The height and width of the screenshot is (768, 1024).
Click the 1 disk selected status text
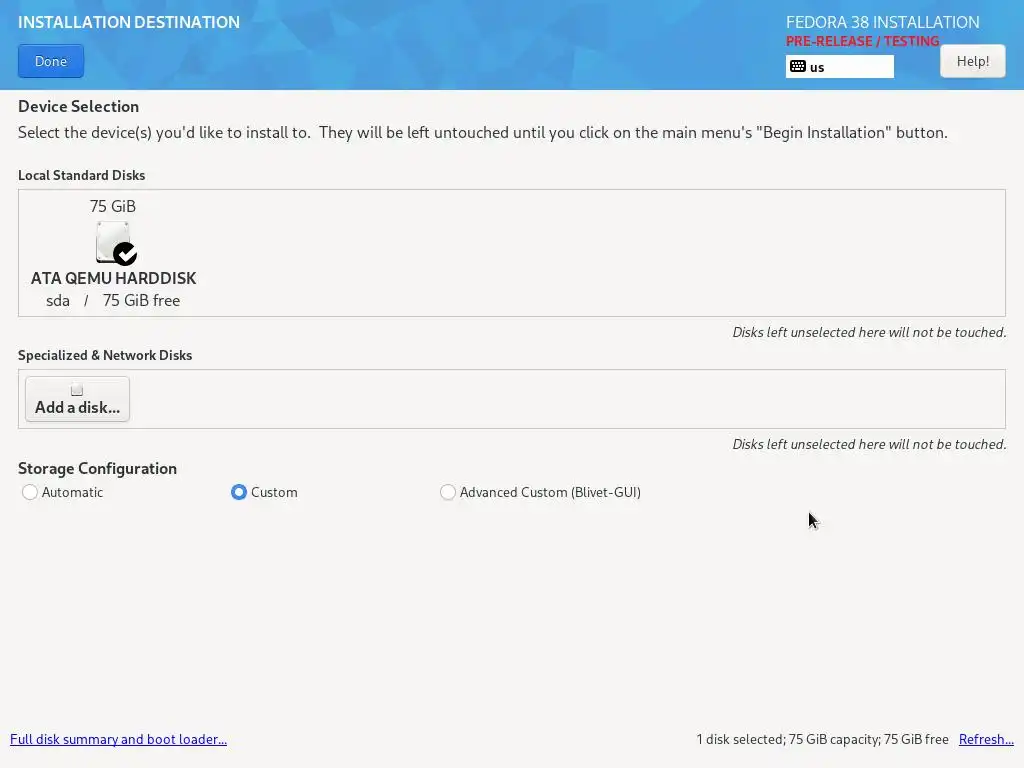click(822, 739)
